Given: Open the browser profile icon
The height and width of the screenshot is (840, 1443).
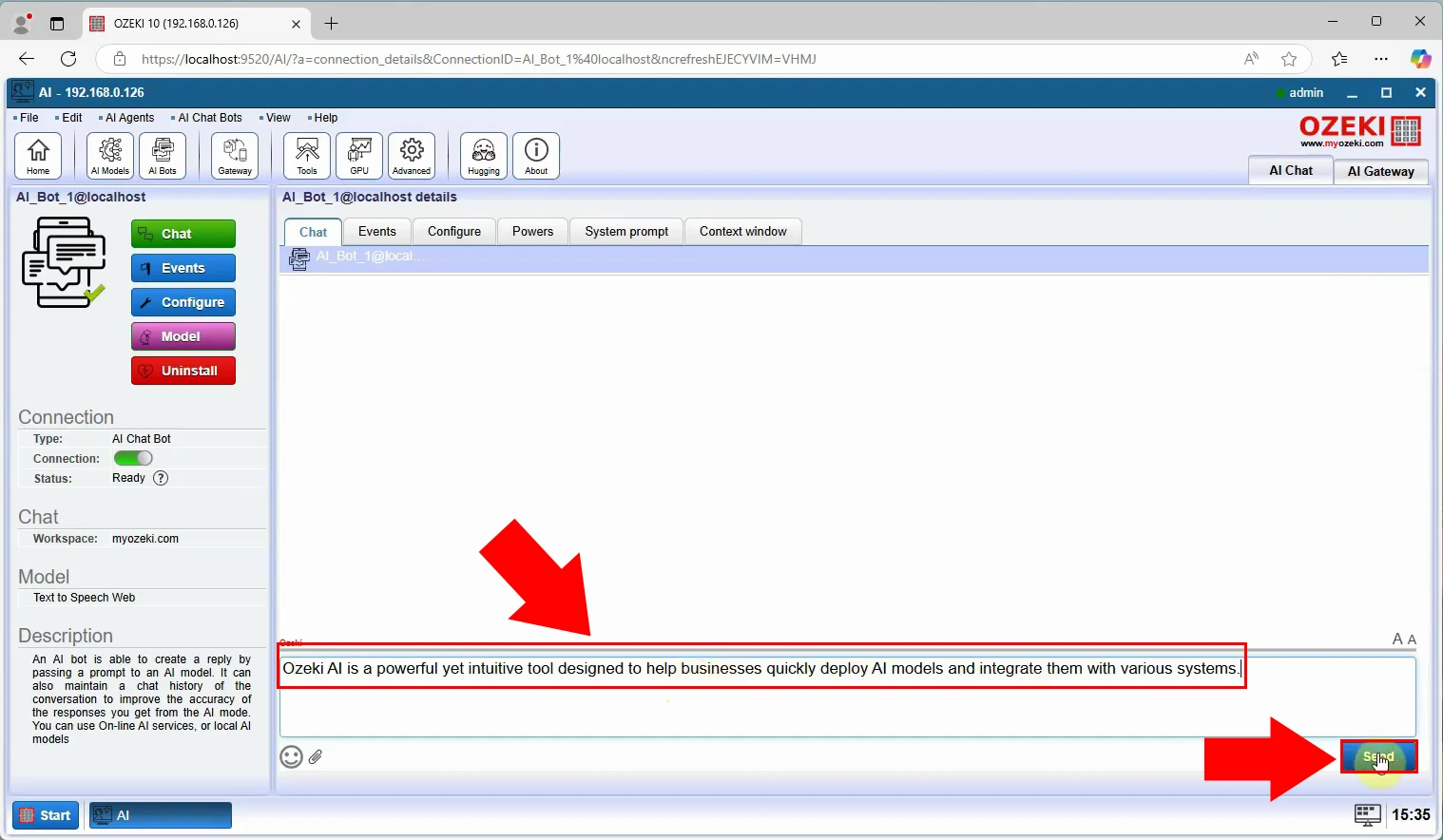Looking at the screenshot, I should point(21,23).
